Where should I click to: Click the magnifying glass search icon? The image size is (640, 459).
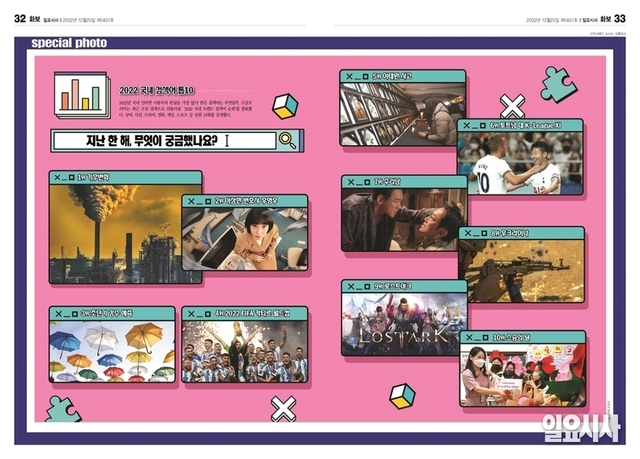pos(287,140)
